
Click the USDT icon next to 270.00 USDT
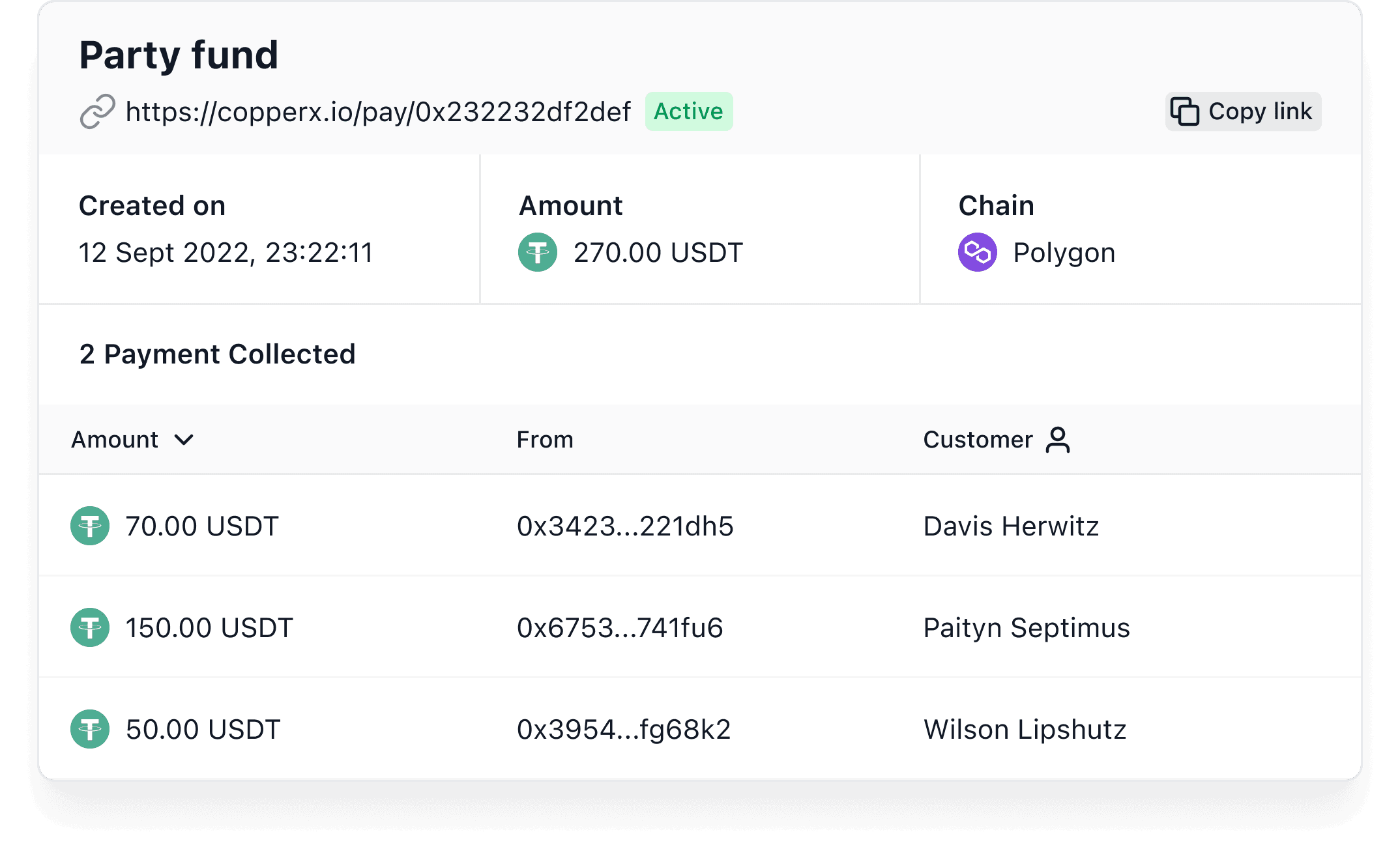coord(538,252)
